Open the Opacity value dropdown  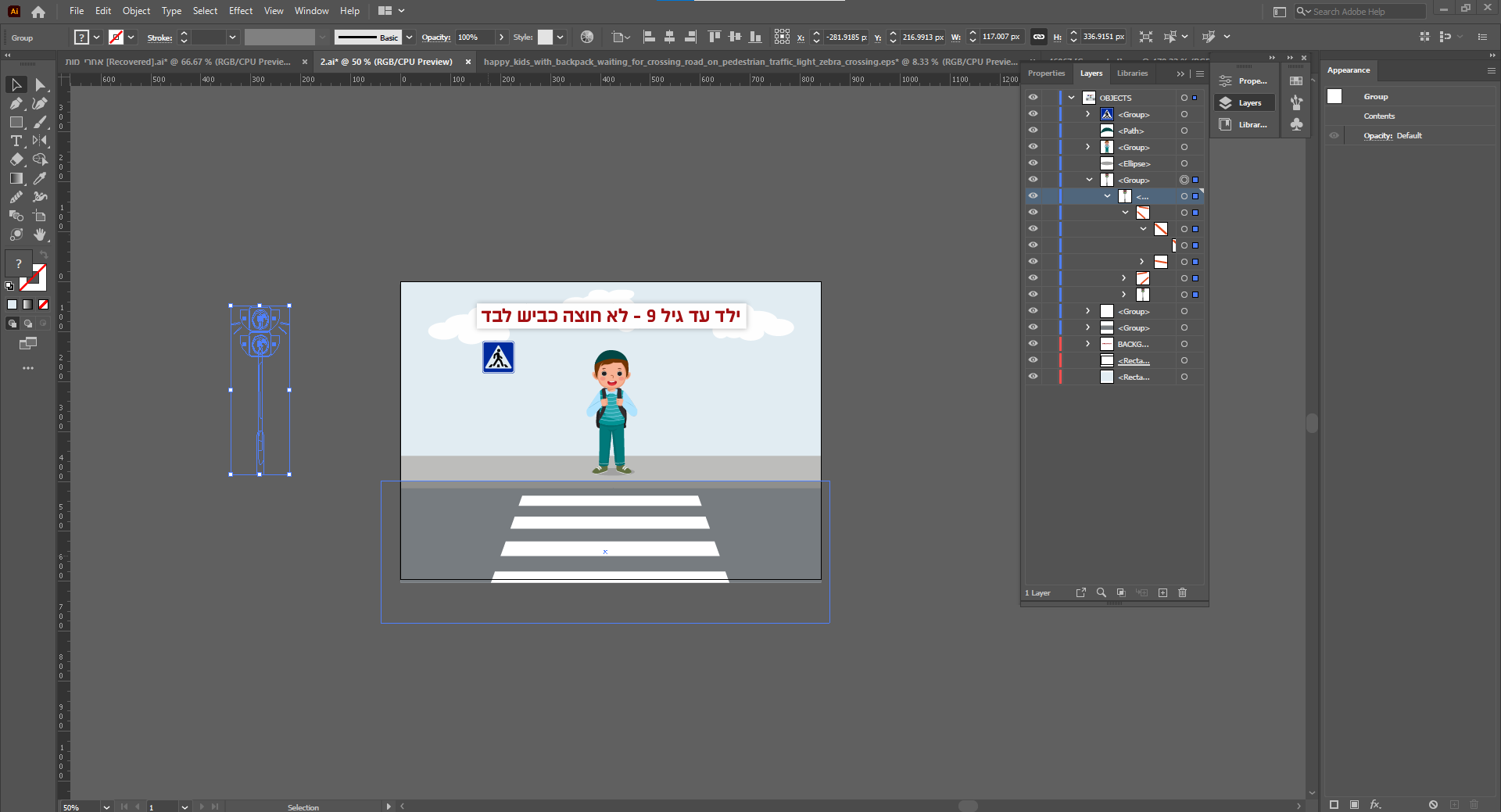tap(501, 38)
